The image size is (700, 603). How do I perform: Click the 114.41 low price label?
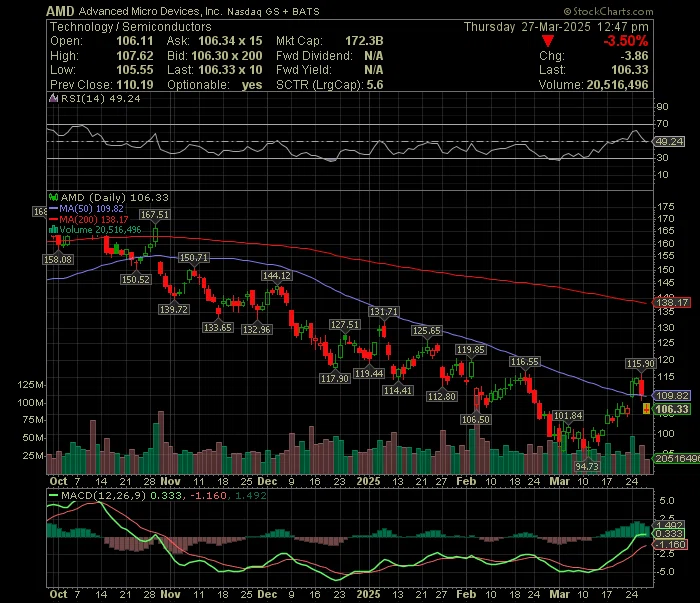(398, 391)
